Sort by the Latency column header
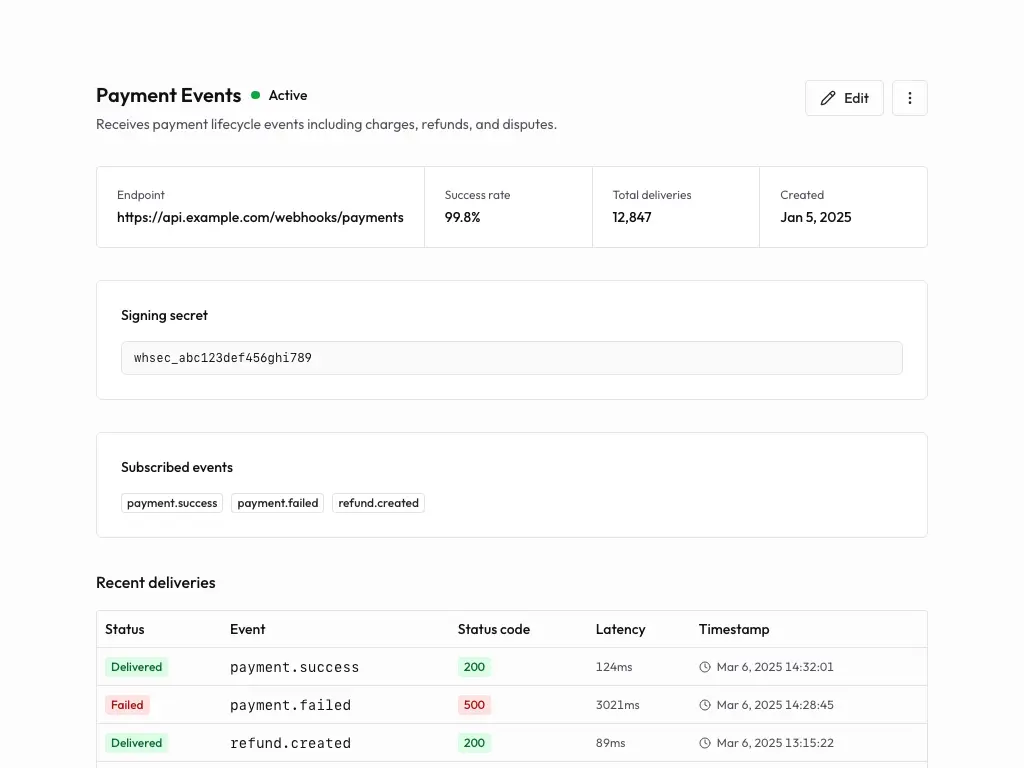The height and width of the screenshot is (768, 1024). click(620, 629)
